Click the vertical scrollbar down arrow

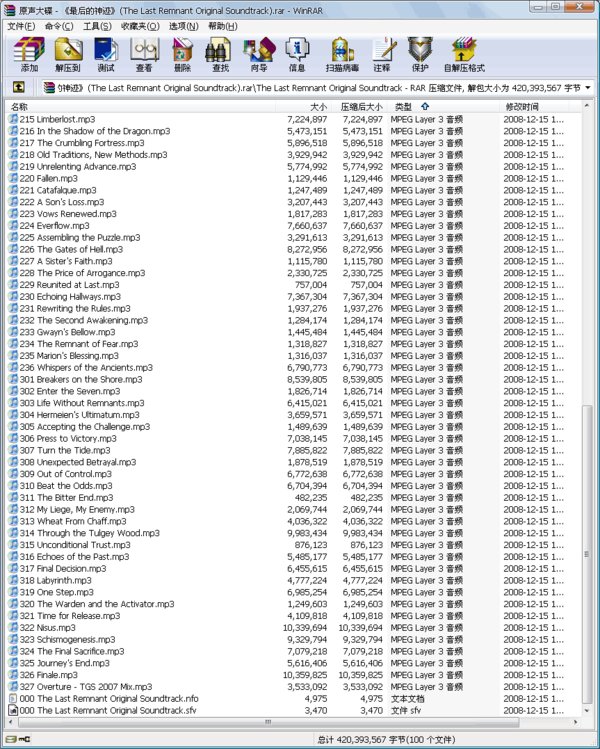click(x=587, y=711)
